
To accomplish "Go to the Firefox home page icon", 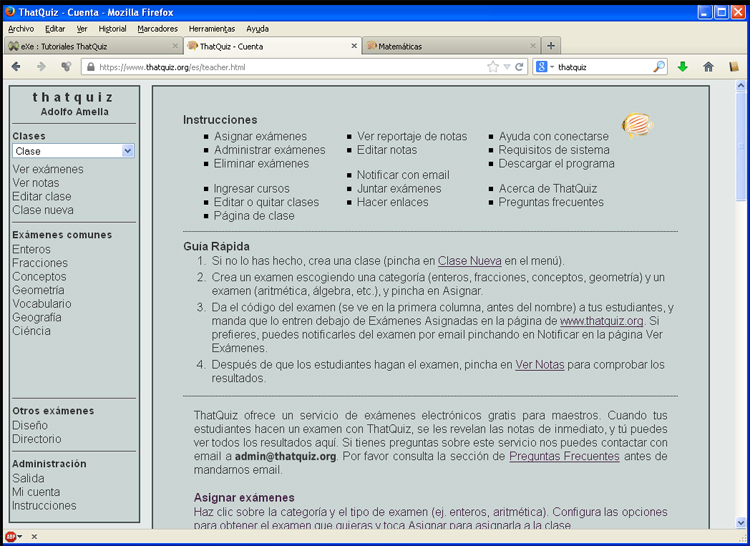I will point(708,67).
